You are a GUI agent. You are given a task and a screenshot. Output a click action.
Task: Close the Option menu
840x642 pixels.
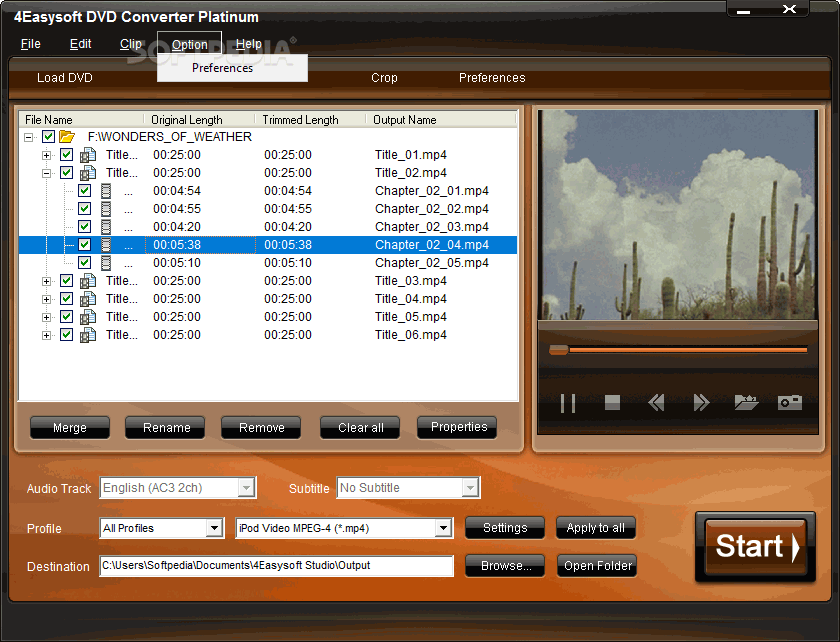190,44
